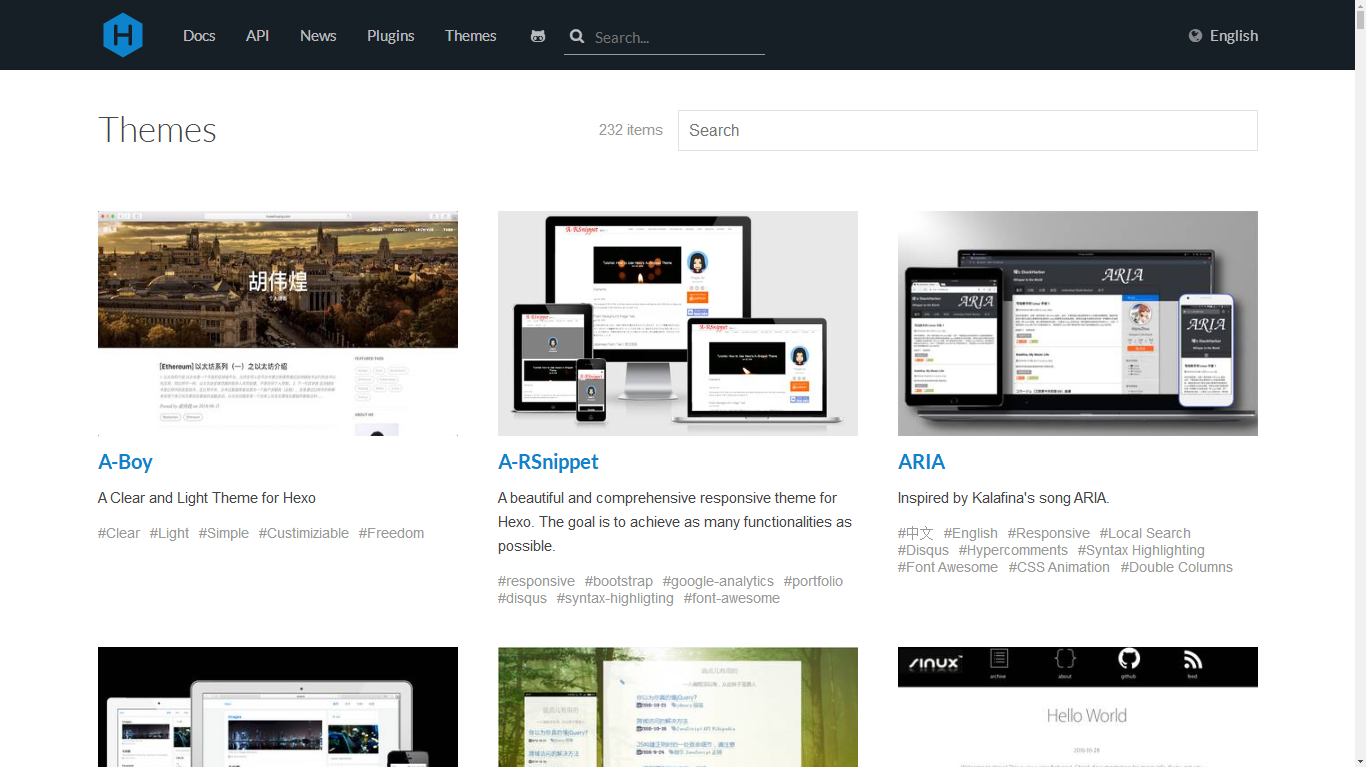The width and height of the screenshot is (1366, 767).
Task: Click the magnifier icon in navbar
Action: [x=577, y=36]
